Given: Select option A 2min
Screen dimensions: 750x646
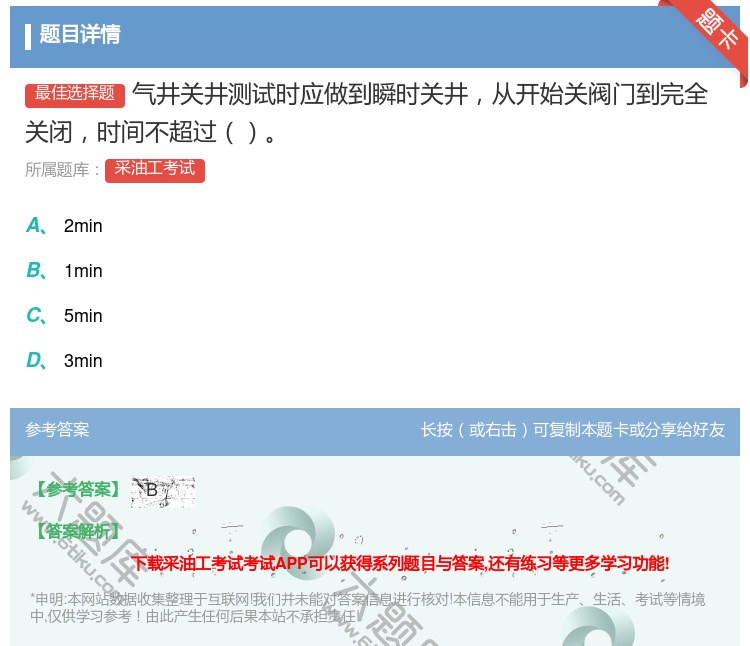Looking at the screenshot, I should (x=65, y=226).
